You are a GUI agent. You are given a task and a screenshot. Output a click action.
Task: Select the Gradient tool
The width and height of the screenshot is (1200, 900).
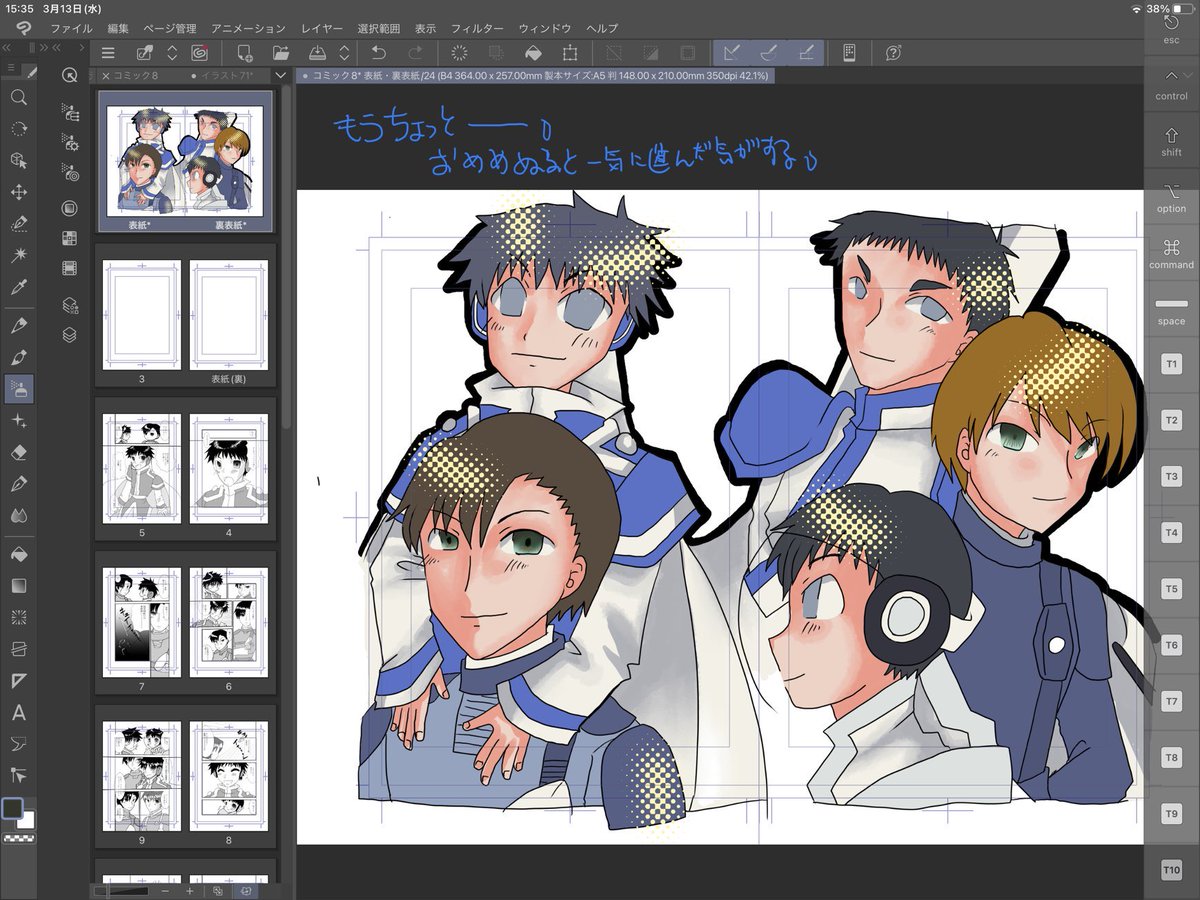(x=18, y=585)
